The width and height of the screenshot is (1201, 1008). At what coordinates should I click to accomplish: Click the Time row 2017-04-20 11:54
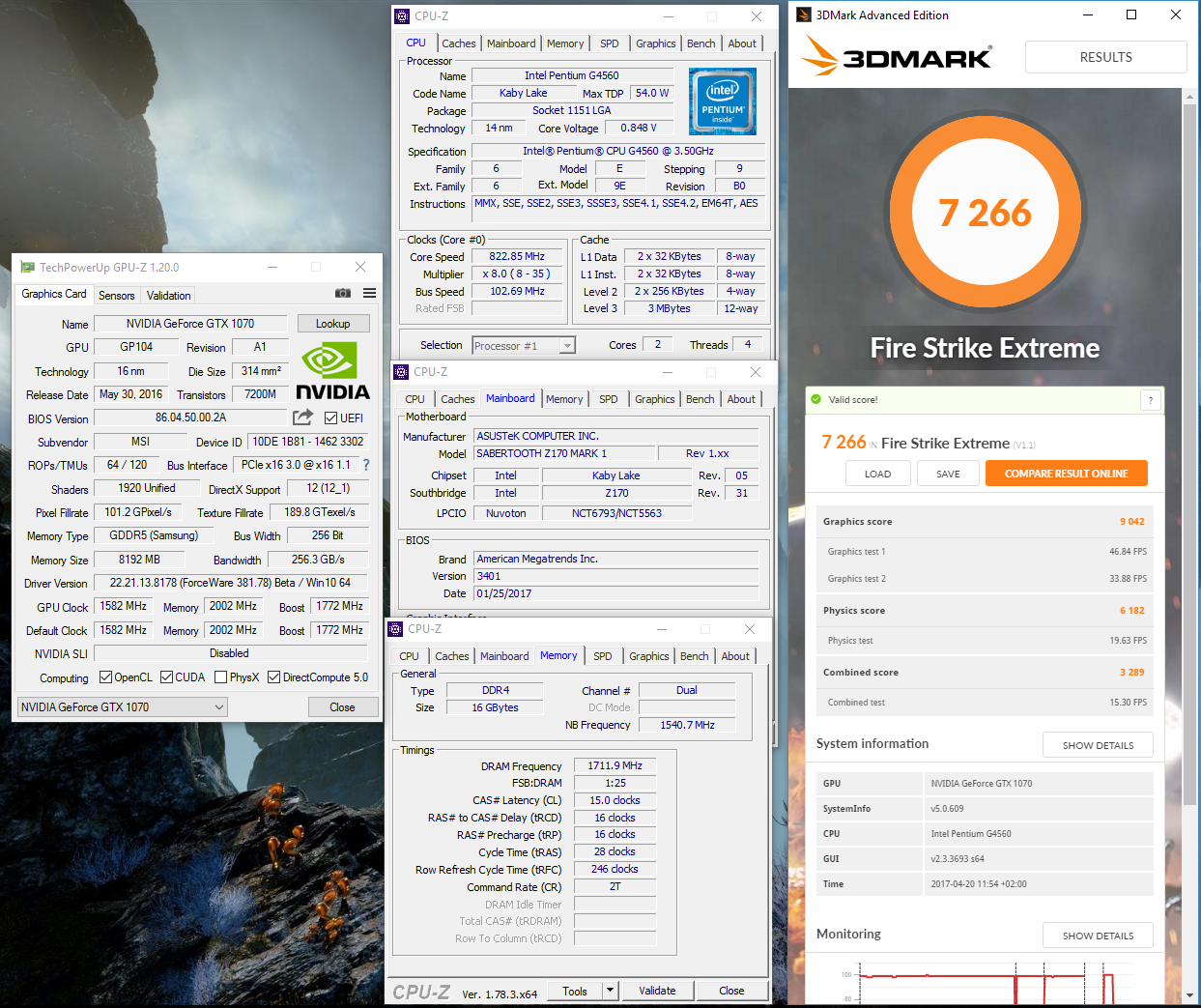pyautogui.click(x=985, y=883)
